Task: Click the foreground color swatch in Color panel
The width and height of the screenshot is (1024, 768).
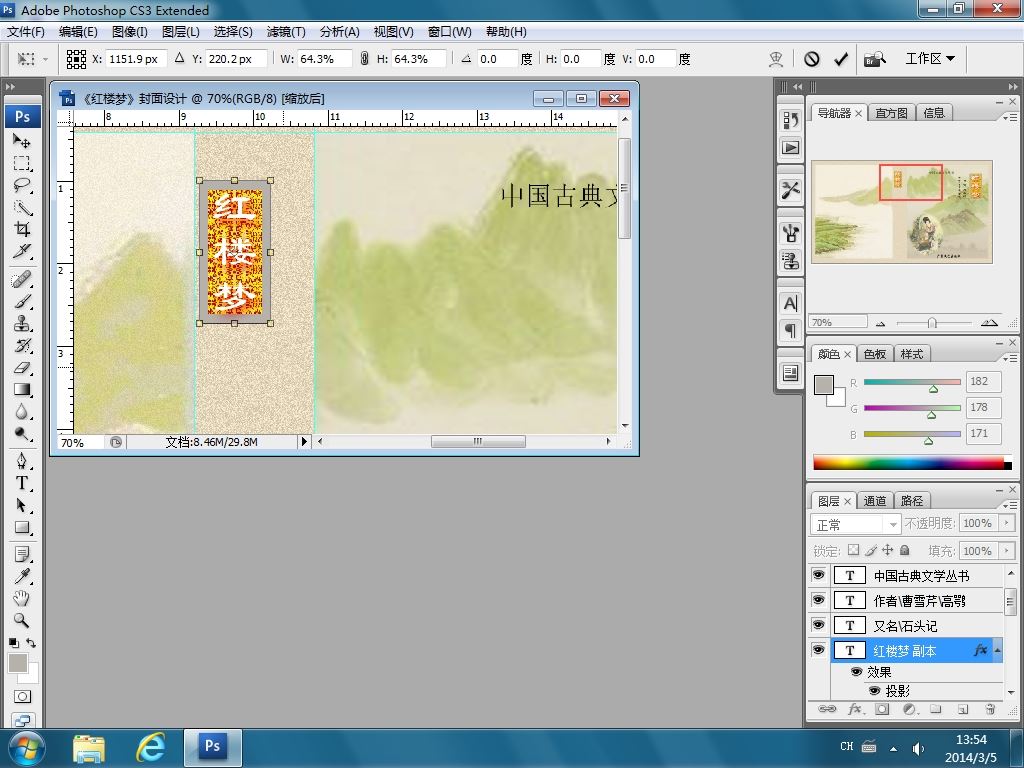Action: pyautogui.click(x=824, y=385)
